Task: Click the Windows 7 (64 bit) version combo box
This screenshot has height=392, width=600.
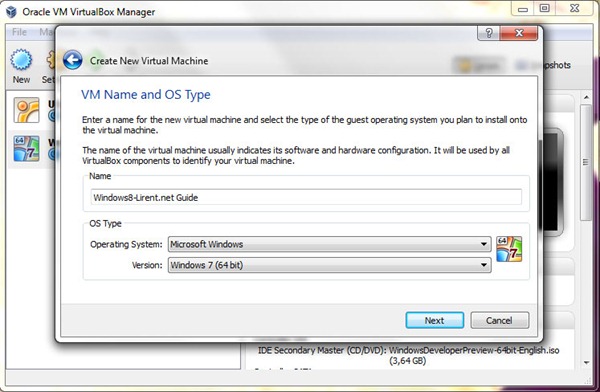Action: coord(329,265)
